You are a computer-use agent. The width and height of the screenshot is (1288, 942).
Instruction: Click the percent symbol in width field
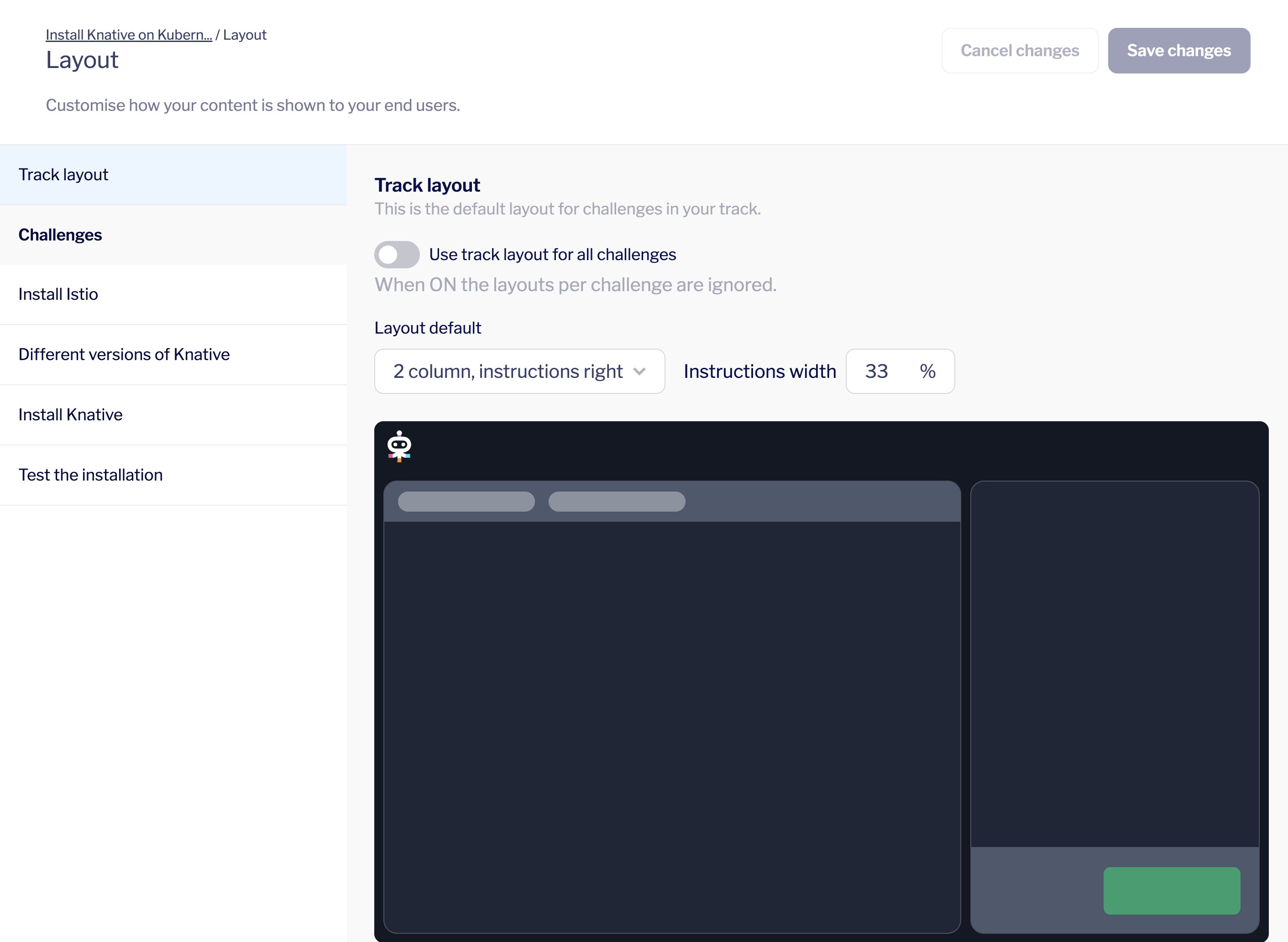tap(927, 372)
